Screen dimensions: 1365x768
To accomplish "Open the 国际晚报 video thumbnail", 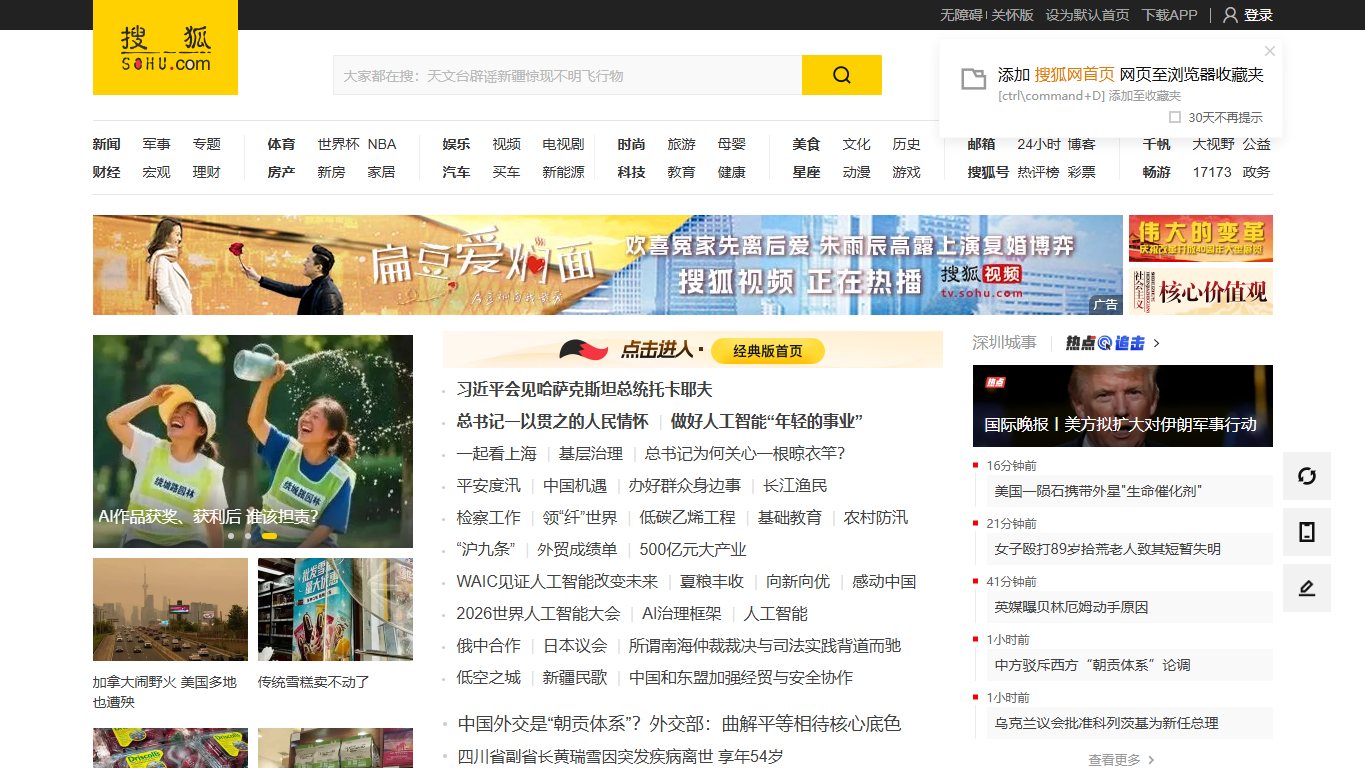I will pos(1123,405).
